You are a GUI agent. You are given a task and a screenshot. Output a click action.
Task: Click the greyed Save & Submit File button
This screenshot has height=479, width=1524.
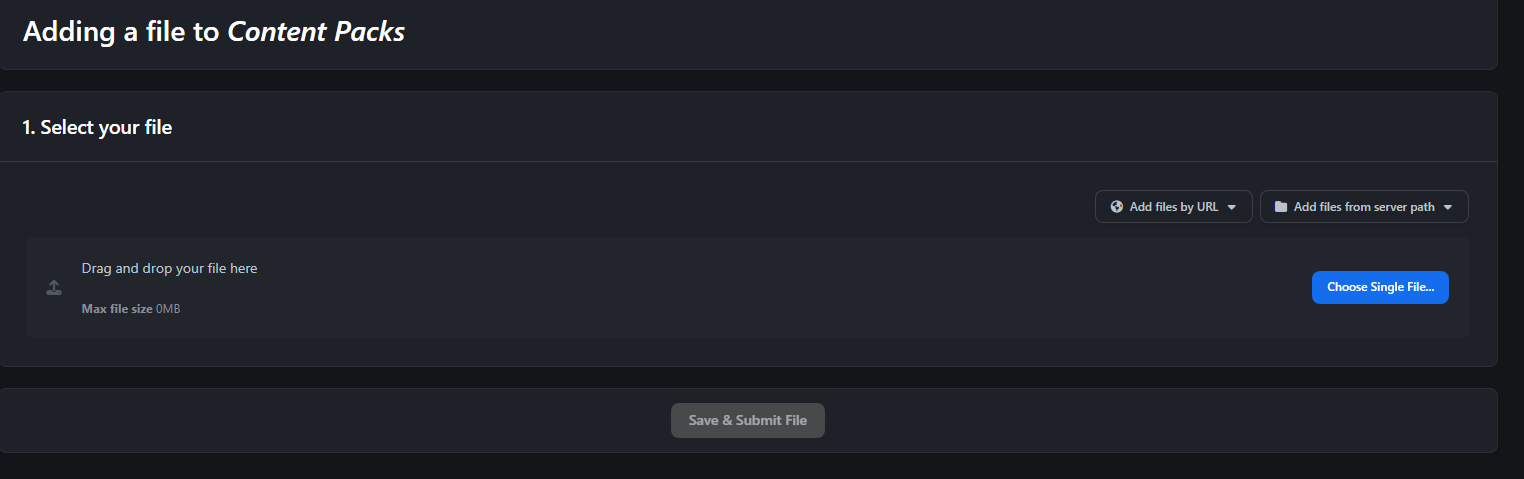coord(748,420)
